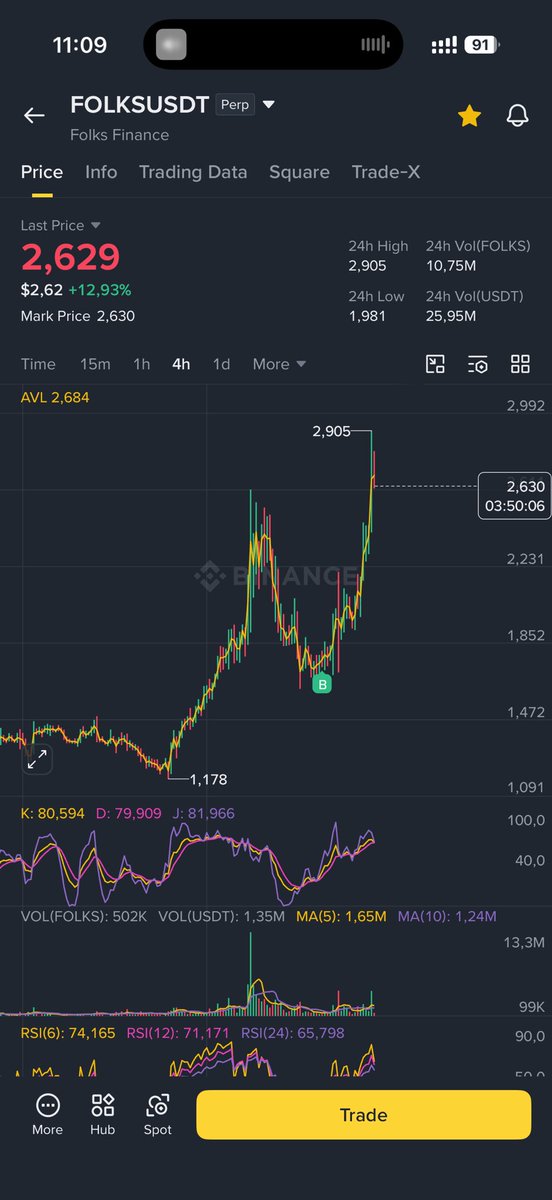The height and width of the screenshot is (1200, 552).
Task: Switch to the Square tab
Action: point(299,172)
